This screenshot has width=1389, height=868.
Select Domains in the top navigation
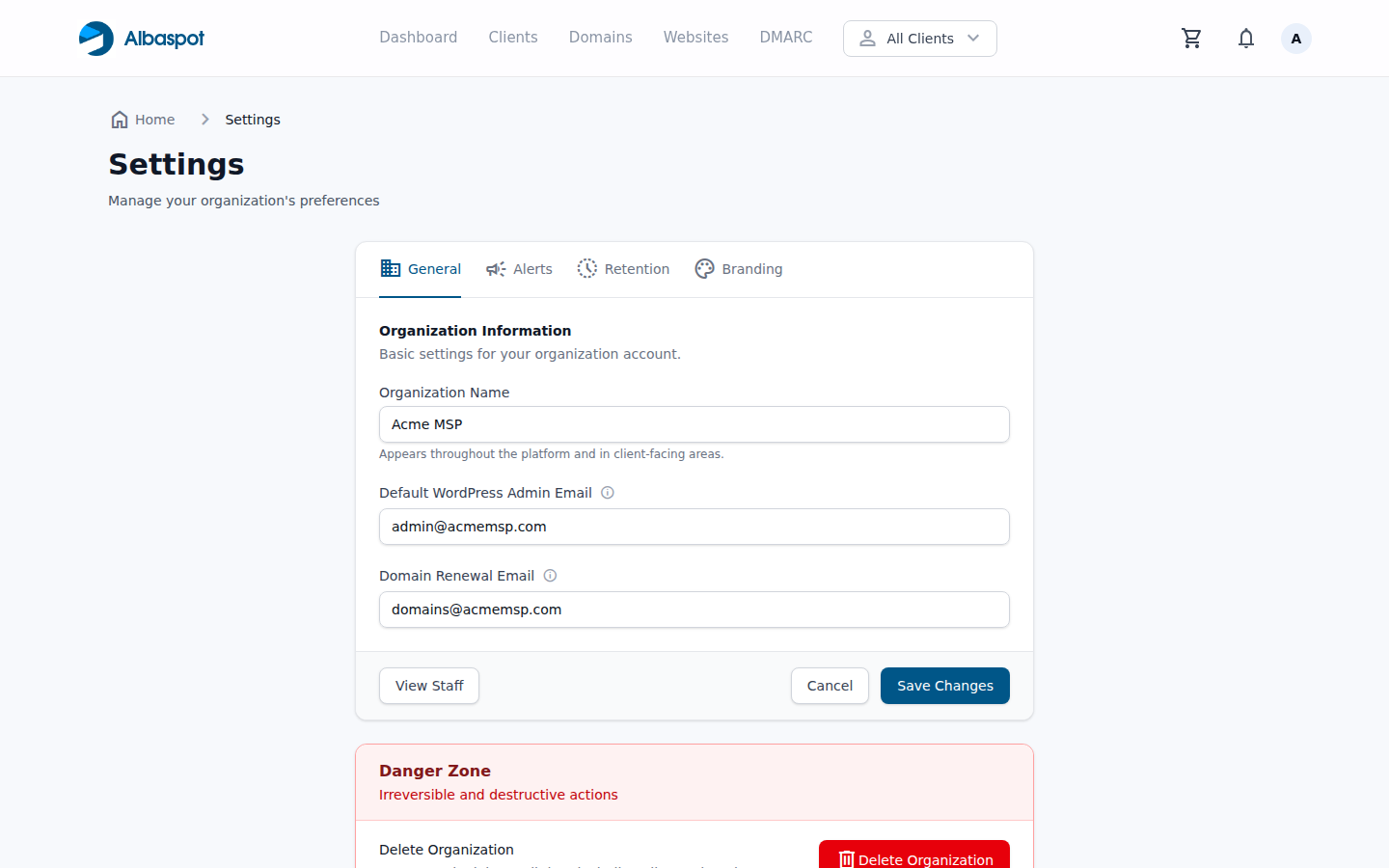tap(600, 37)
